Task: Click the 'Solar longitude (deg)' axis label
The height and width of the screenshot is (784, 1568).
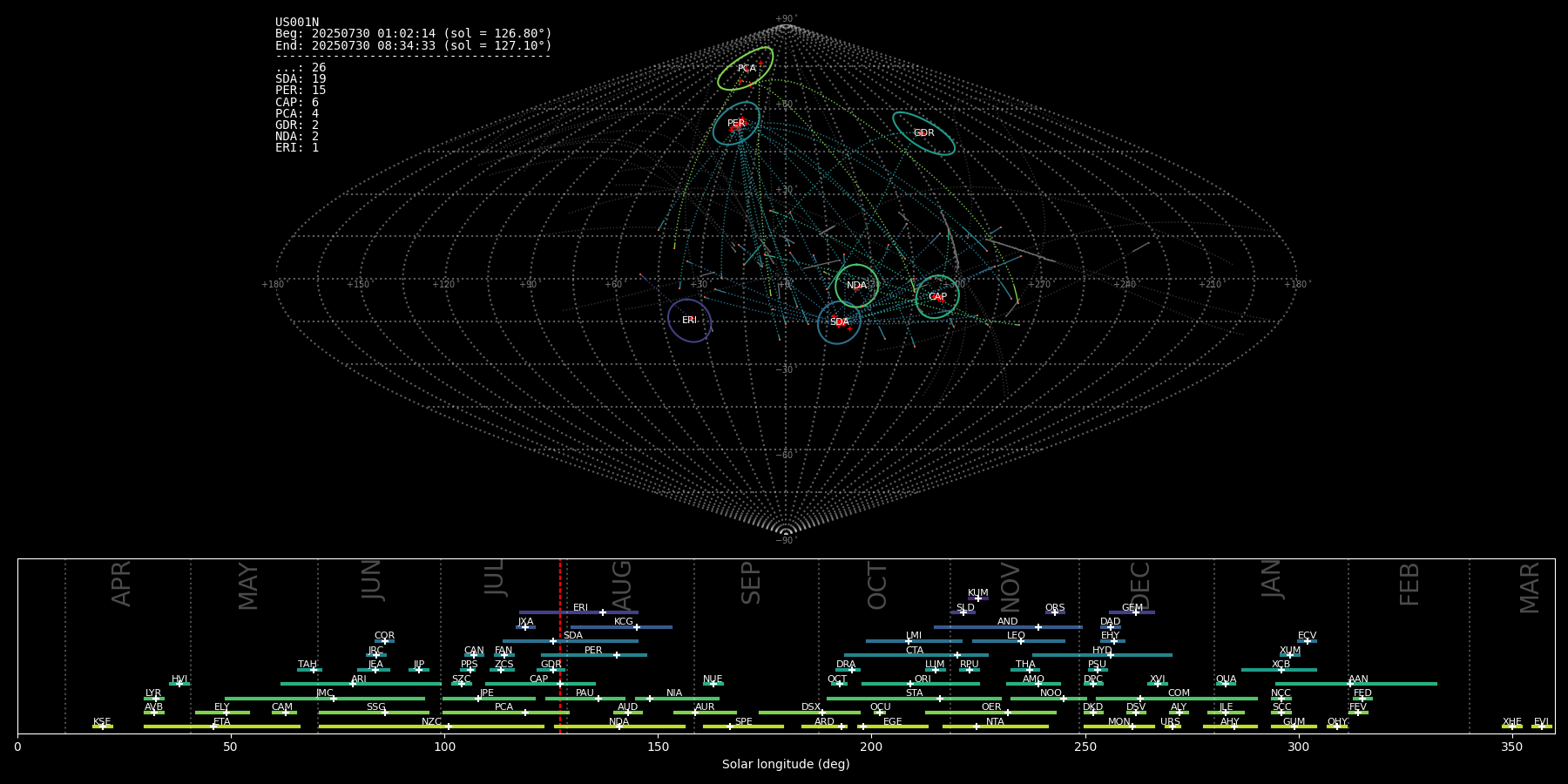Action: 786,764
